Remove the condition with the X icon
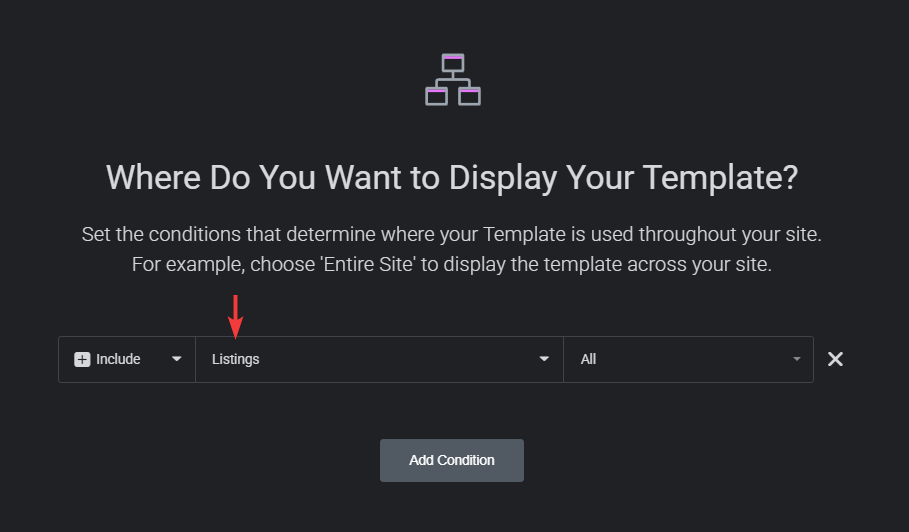The height and width of the screenshot is (532, 909). [x=835, y=359]
